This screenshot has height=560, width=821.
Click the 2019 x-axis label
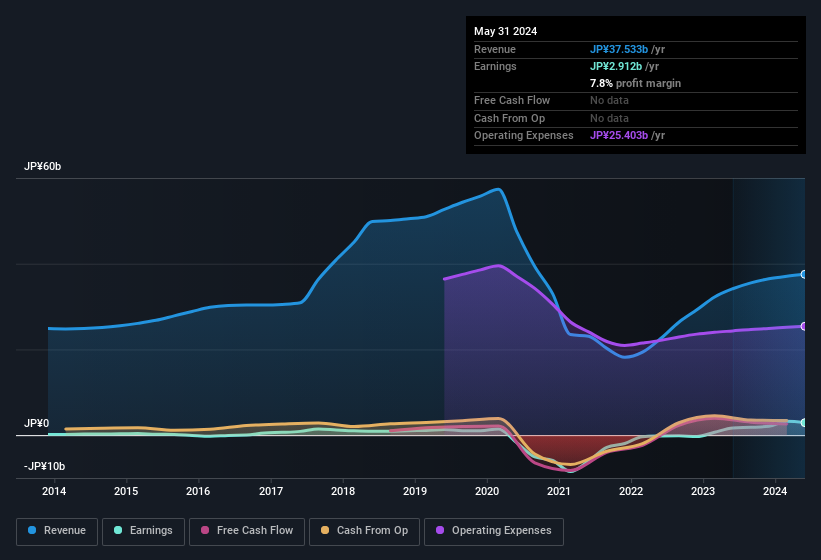pyautogui.click(x=415, y=491)
